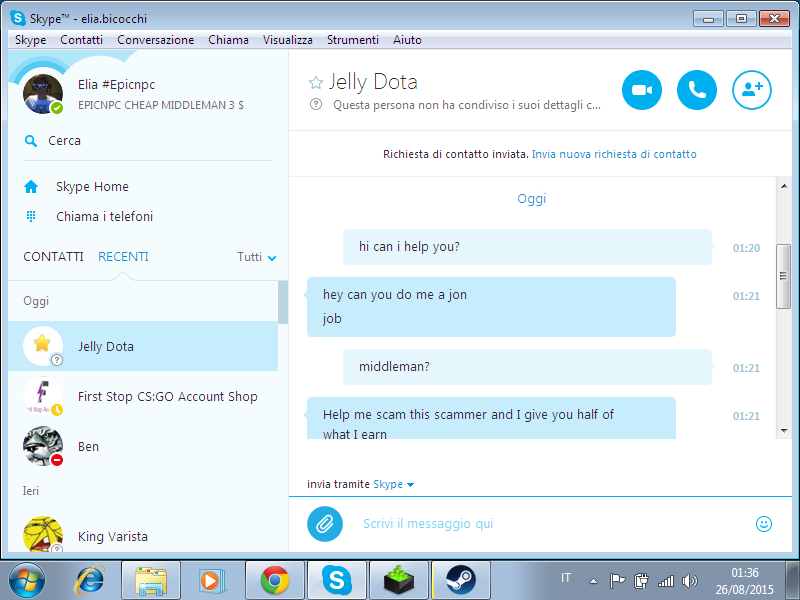800x600 pixels.
Task: Open Windows Media Player from taskbar
Action: coord(211,580)
